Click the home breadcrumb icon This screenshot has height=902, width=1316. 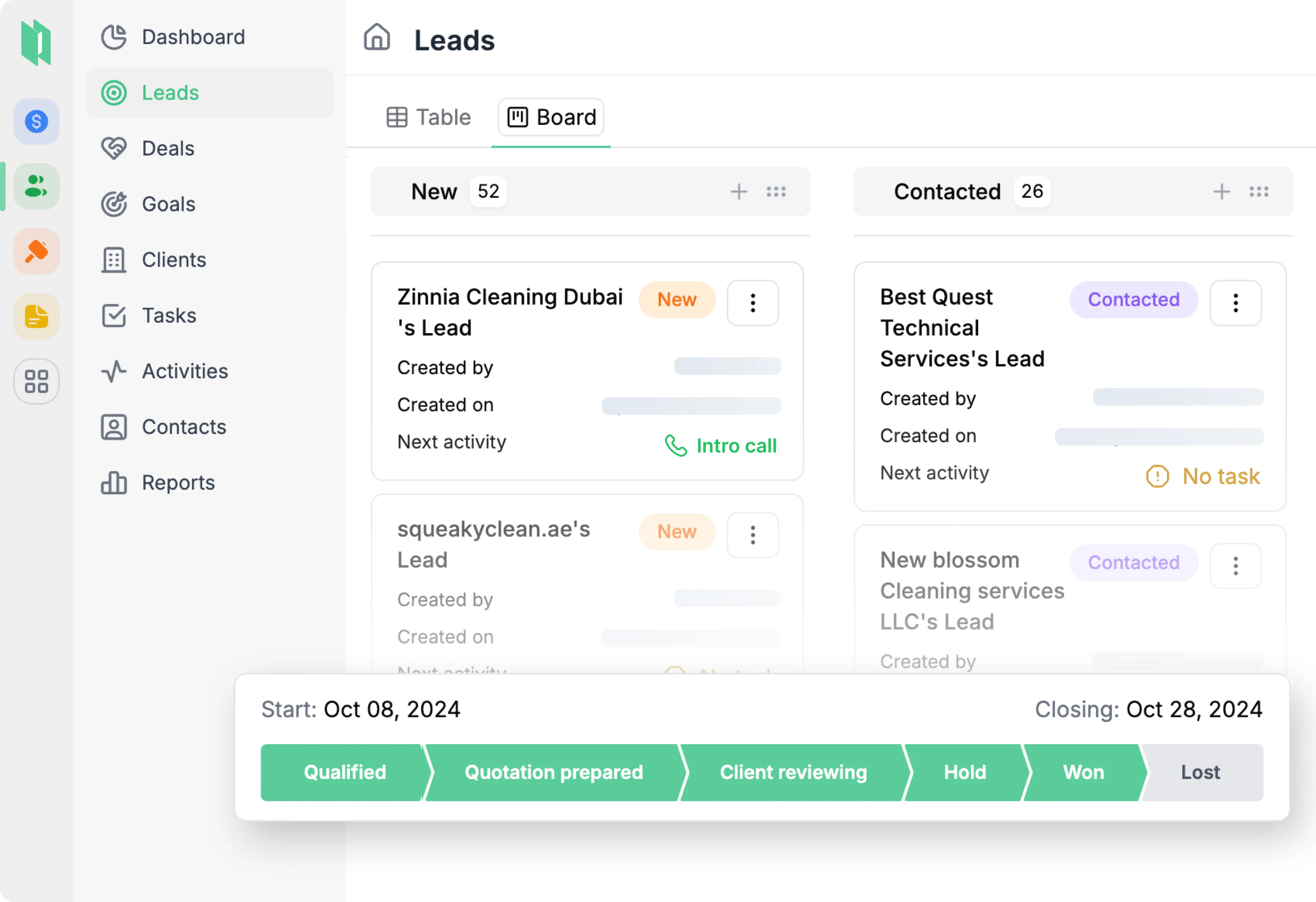376,37
